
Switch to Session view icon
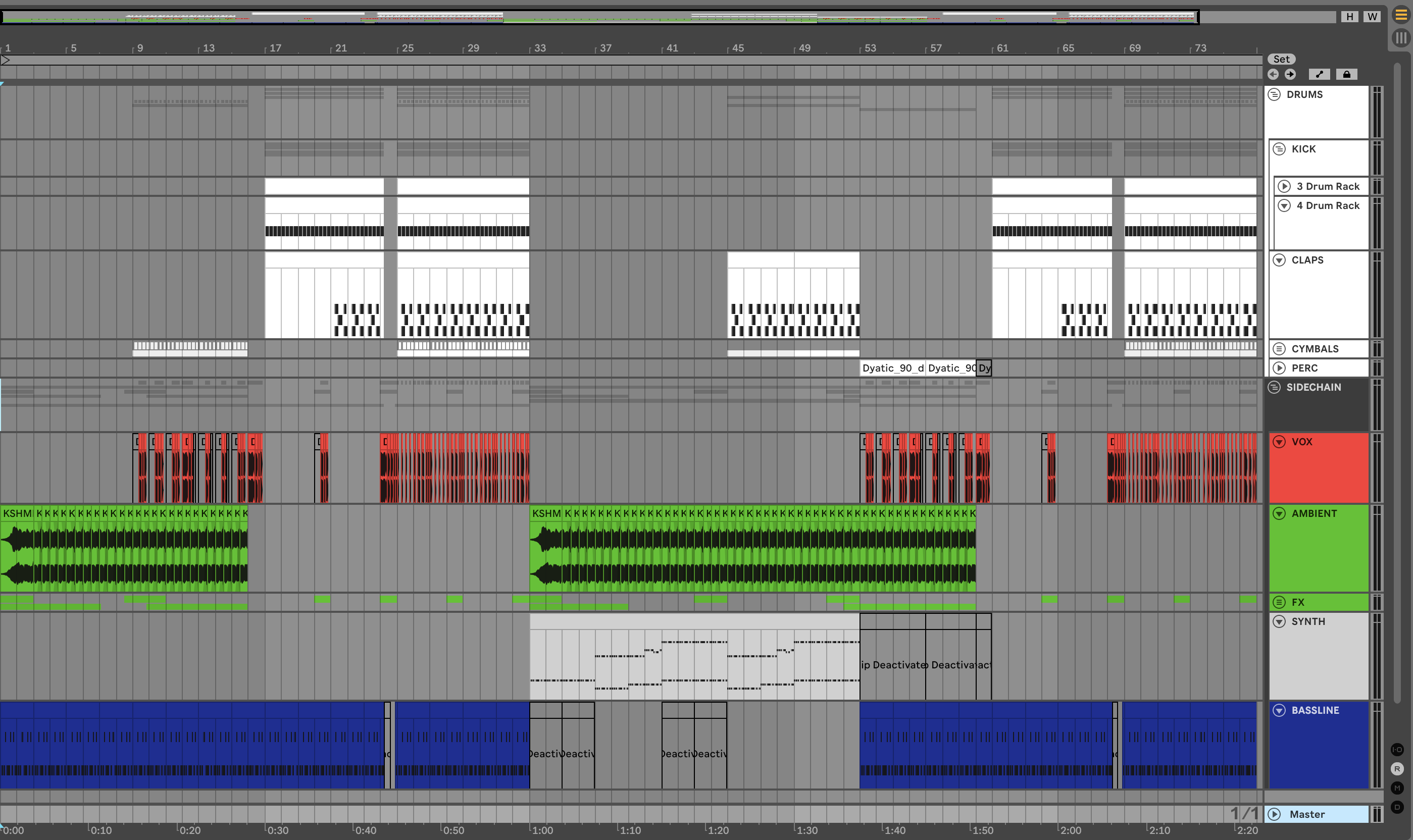click(1401, 38)
